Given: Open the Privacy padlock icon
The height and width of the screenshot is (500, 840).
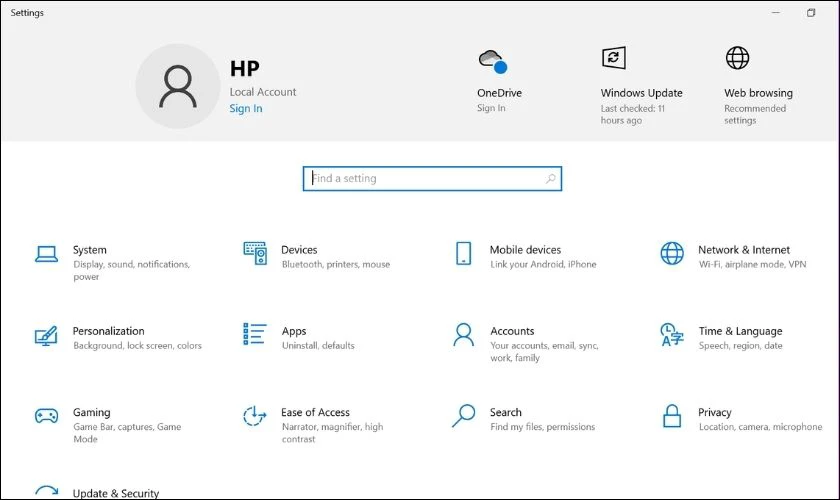Looking at the screenshot, I should (x=672, y=416).
